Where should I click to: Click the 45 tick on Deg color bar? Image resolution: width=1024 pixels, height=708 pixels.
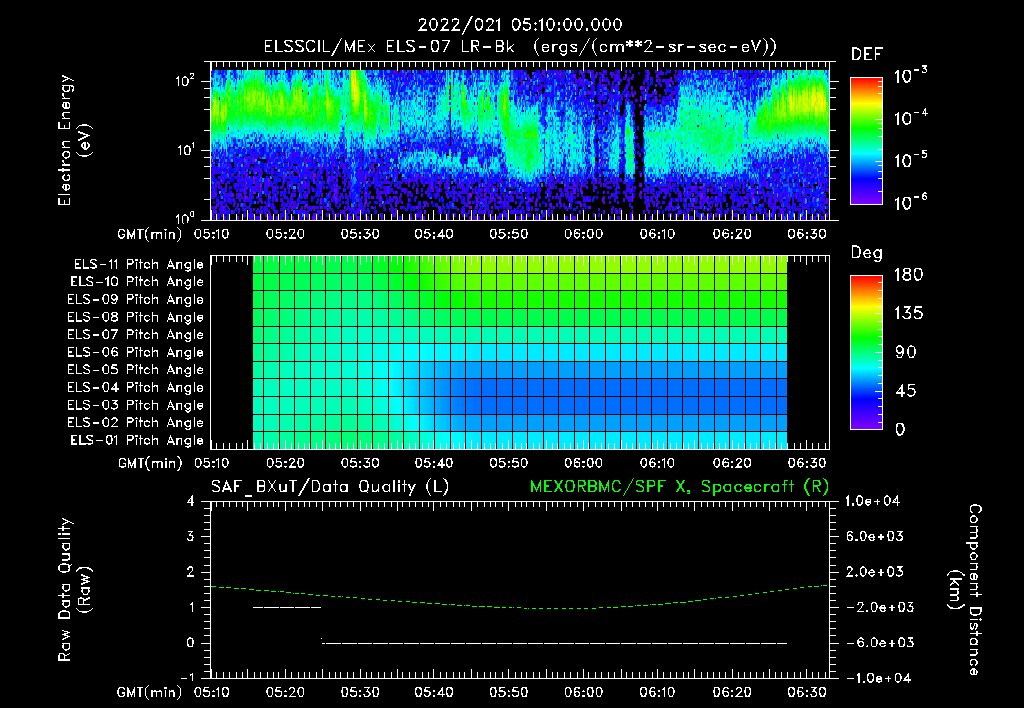tap(906, 391)
